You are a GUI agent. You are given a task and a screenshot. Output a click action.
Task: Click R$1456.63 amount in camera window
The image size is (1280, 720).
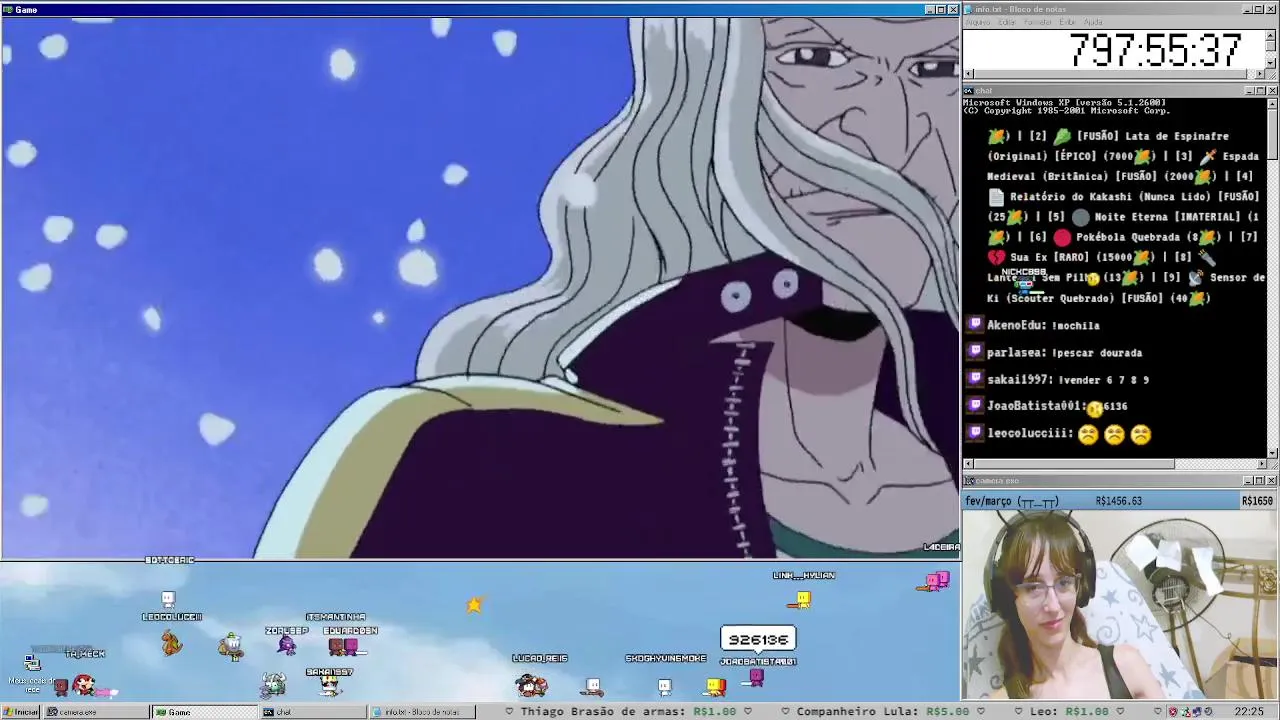[x=1119, y=501]
